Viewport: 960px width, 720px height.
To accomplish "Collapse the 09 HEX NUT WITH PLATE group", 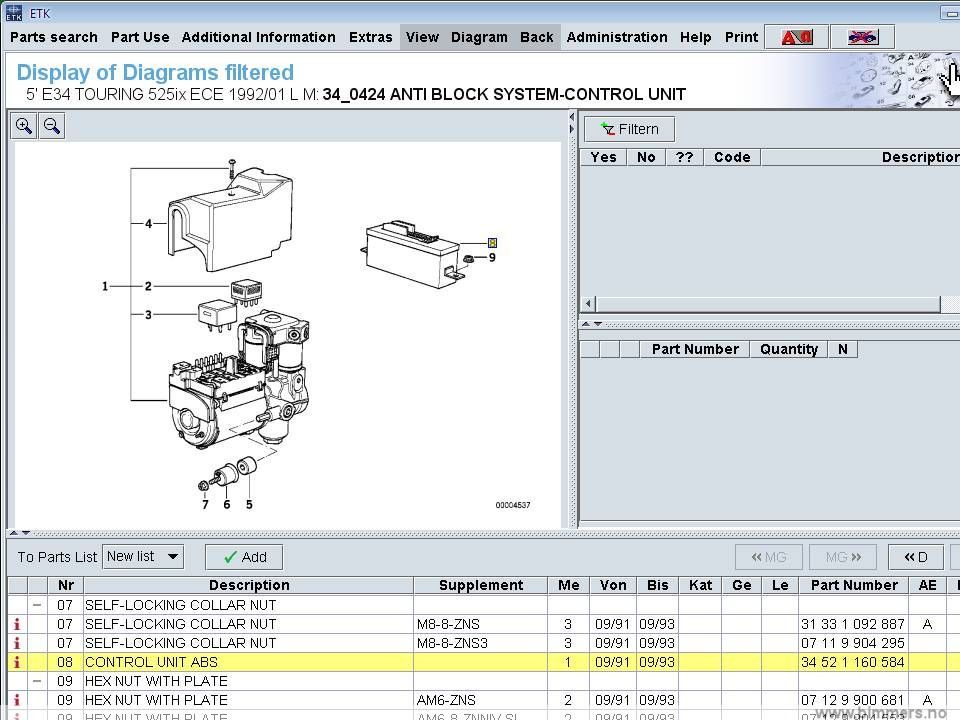I will pos(37,681).
